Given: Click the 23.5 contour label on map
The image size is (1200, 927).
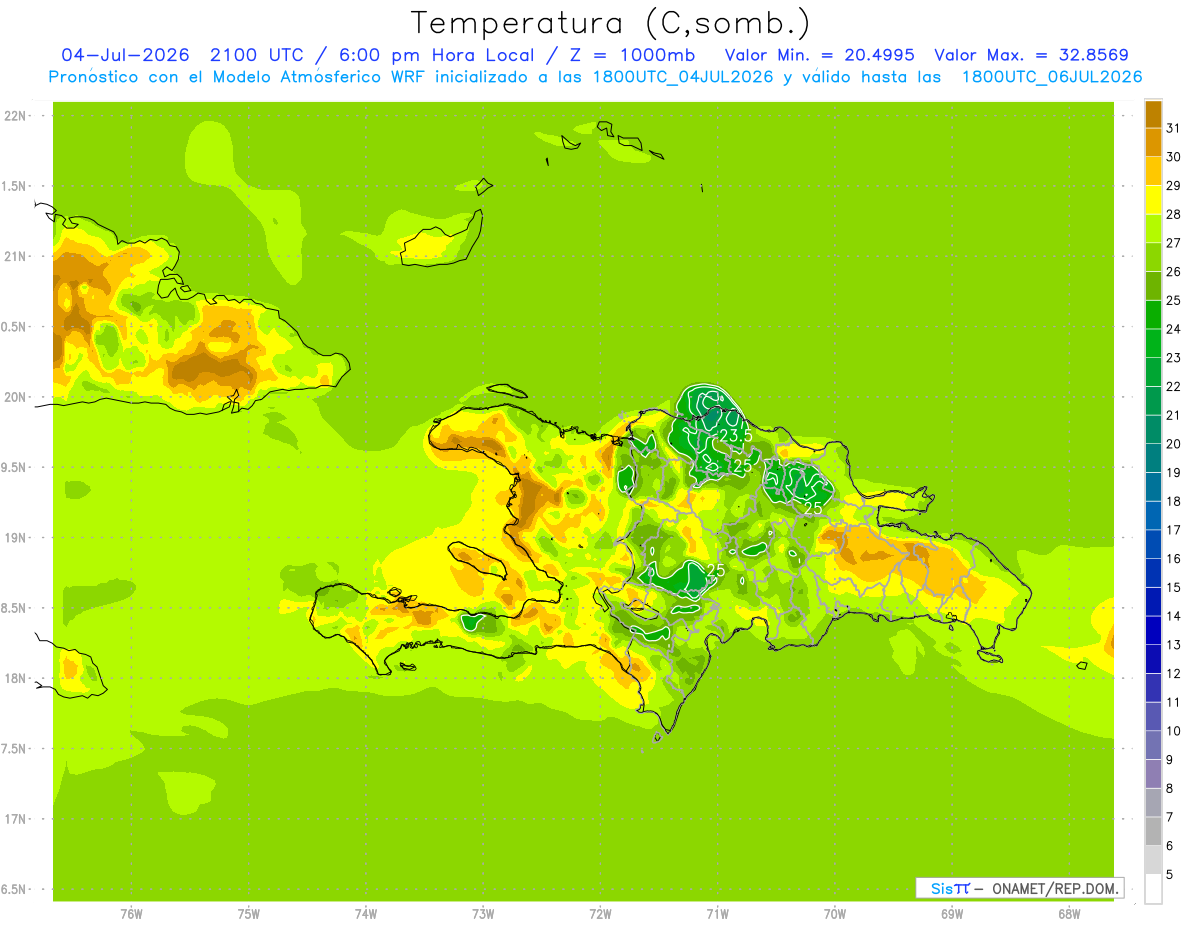Looking at the screenshot, I should 735,436.
